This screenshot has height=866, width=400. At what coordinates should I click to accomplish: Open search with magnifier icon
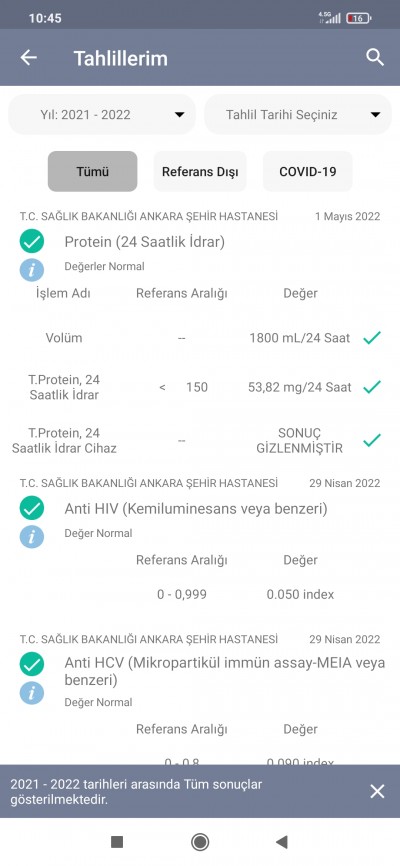pyautogui.click(x=375, y=57)
